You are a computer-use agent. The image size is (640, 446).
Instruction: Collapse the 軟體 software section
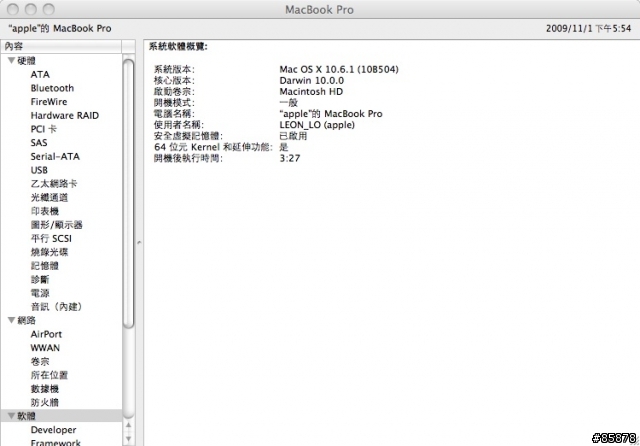11,416
